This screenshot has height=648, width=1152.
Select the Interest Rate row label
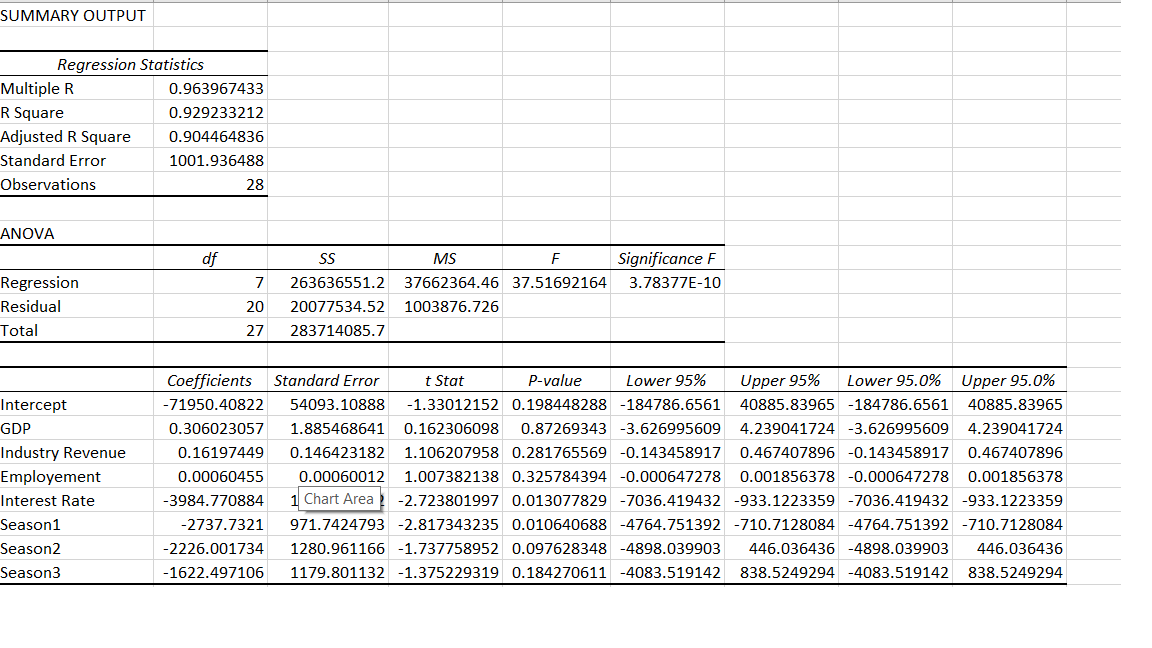click(x=76, y=500)
